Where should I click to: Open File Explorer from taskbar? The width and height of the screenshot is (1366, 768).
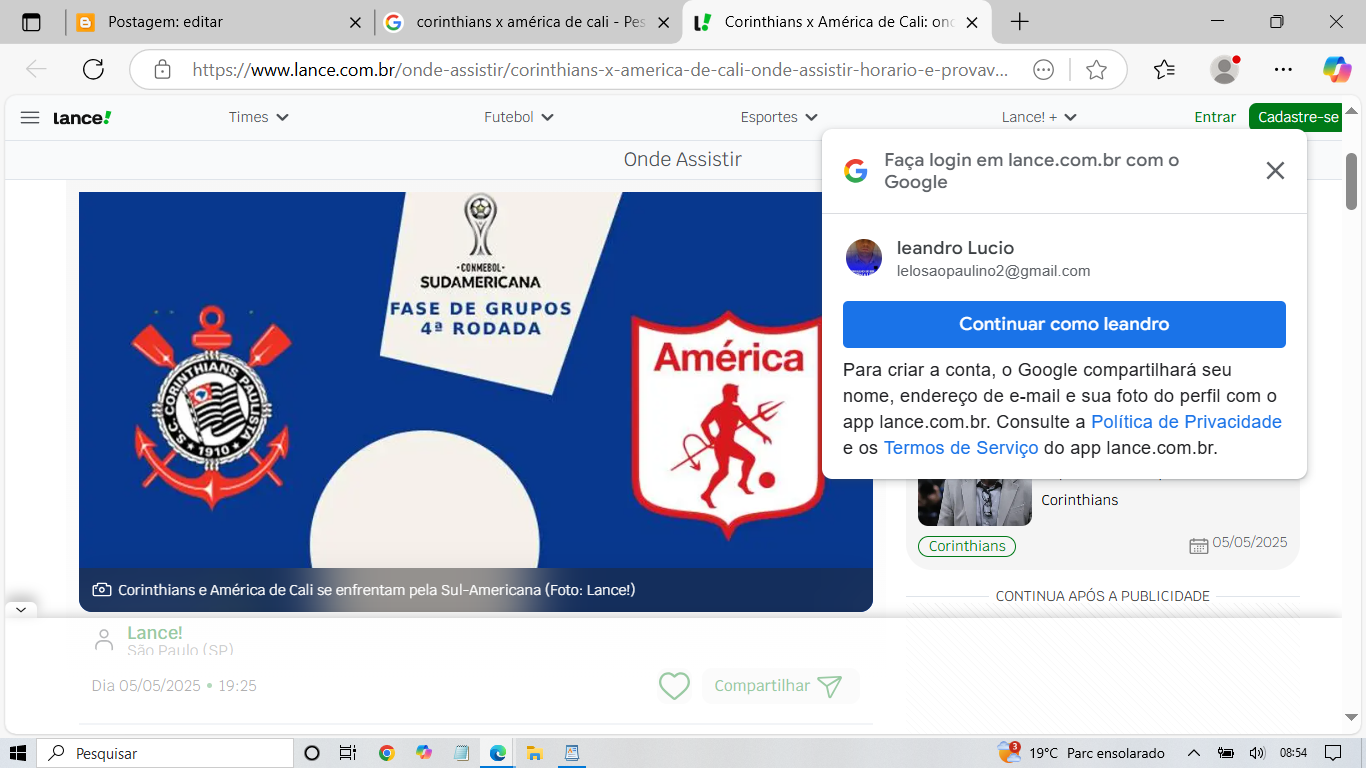[x=535, y=753]
